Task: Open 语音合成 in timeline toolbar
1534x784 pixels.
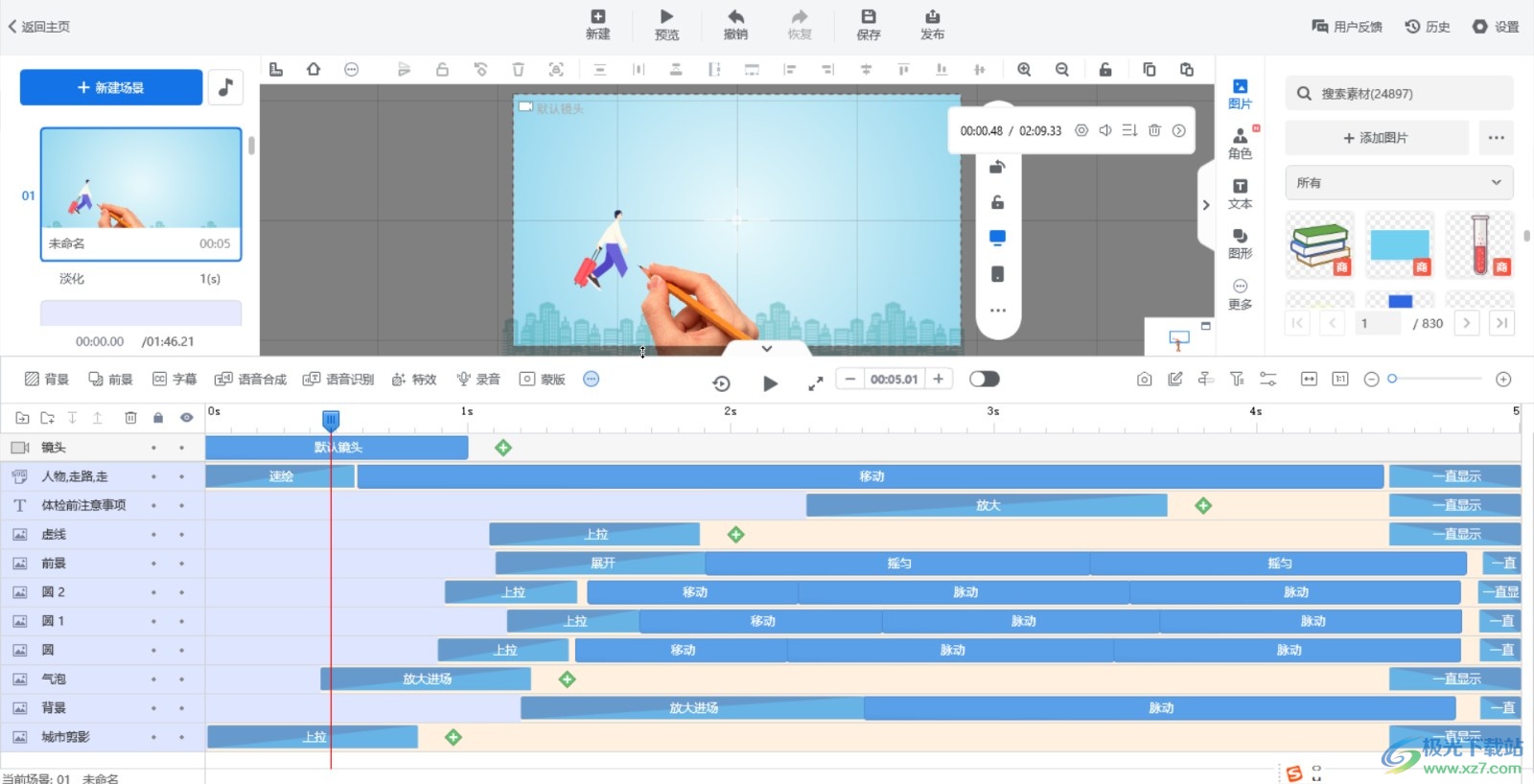Action: (250, 380)
